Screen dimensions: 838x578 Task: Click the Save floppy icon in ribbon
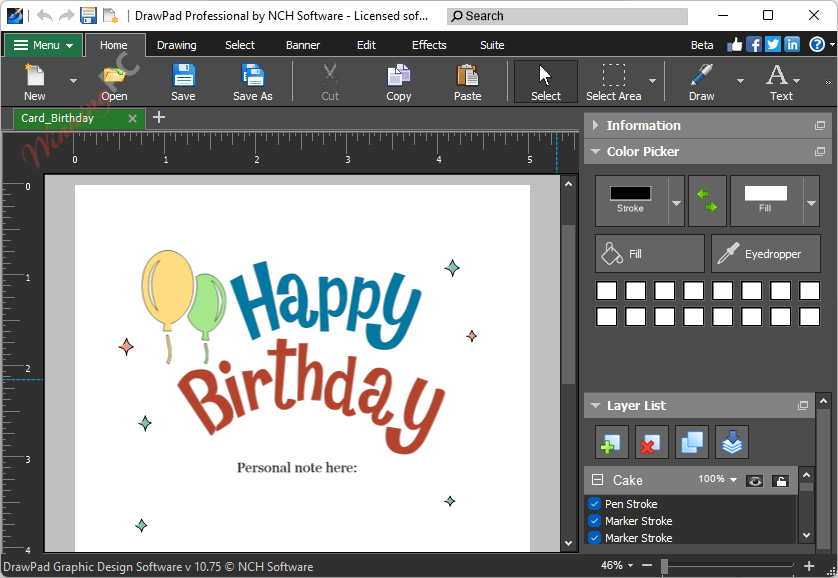coord(183,82)
